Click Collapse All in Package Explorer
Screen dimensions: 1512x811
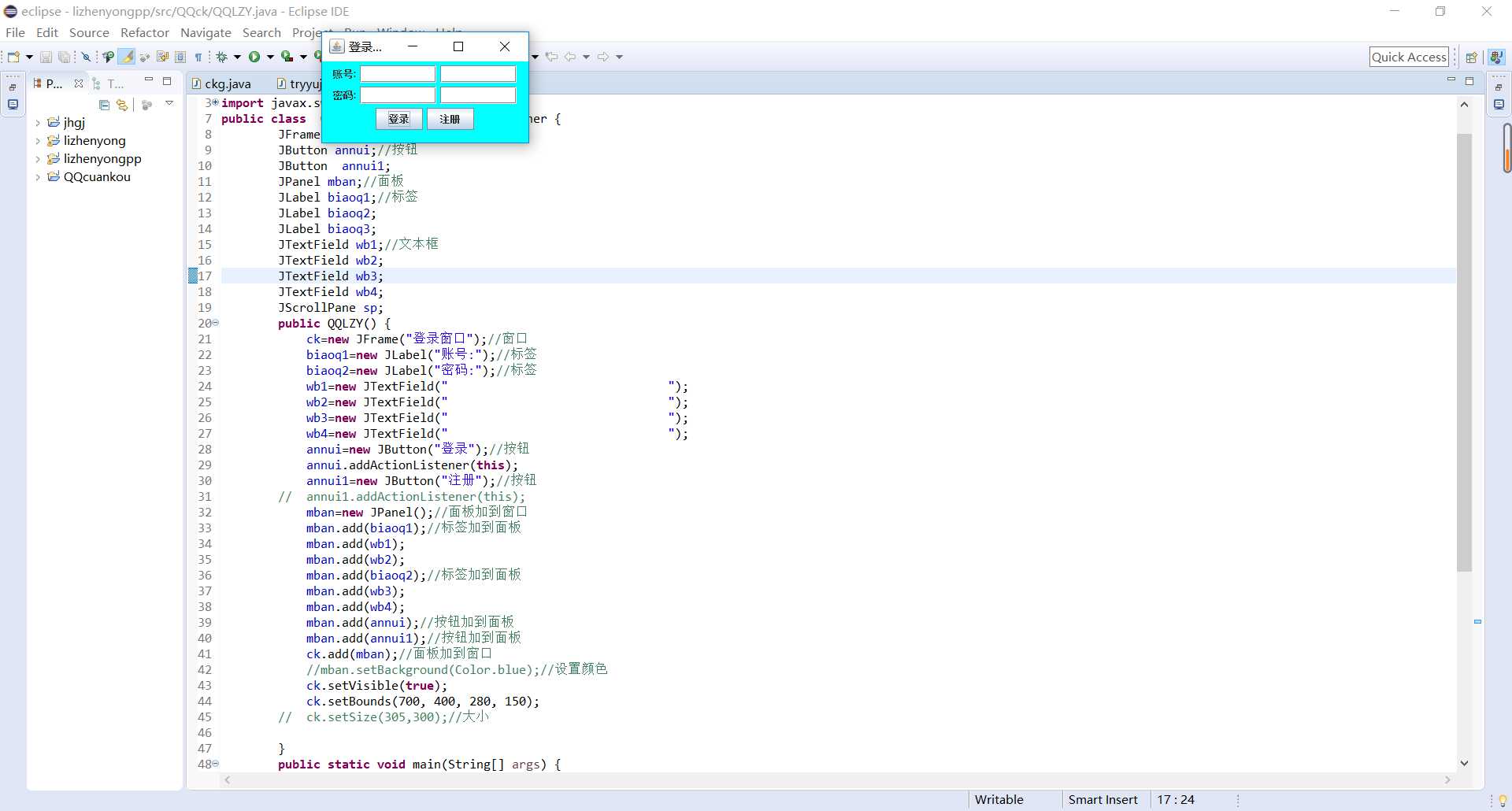coord(104,105)
